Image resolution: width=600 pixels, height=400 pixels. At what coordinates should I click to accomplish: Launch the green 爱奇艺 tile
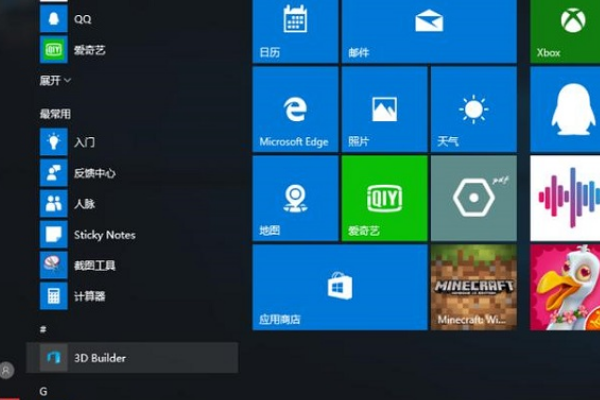coord(385,198)
